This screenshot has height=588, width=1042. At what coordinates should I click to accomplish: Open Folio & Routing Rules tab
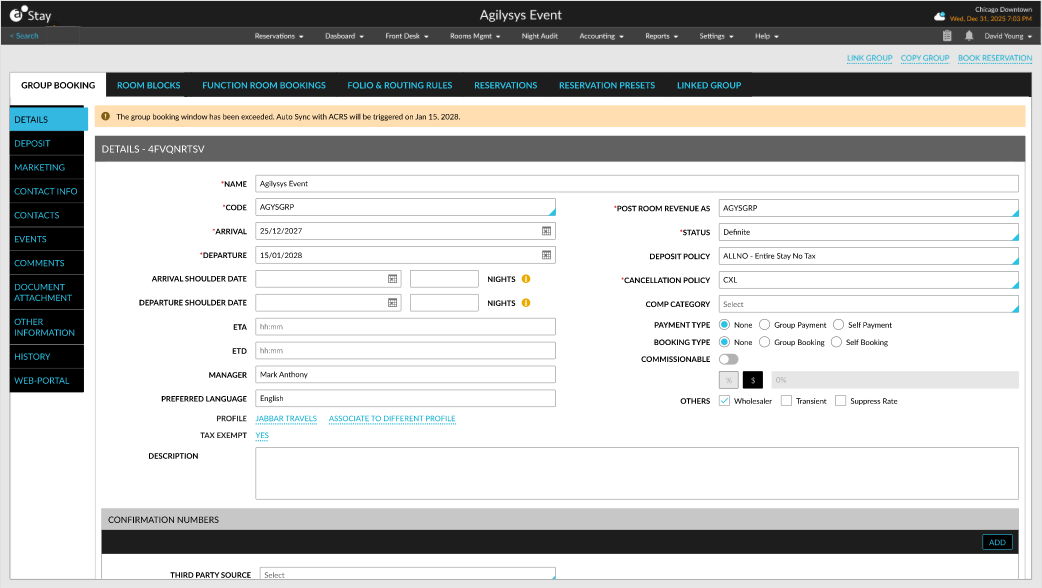click(x=399, y=85)
